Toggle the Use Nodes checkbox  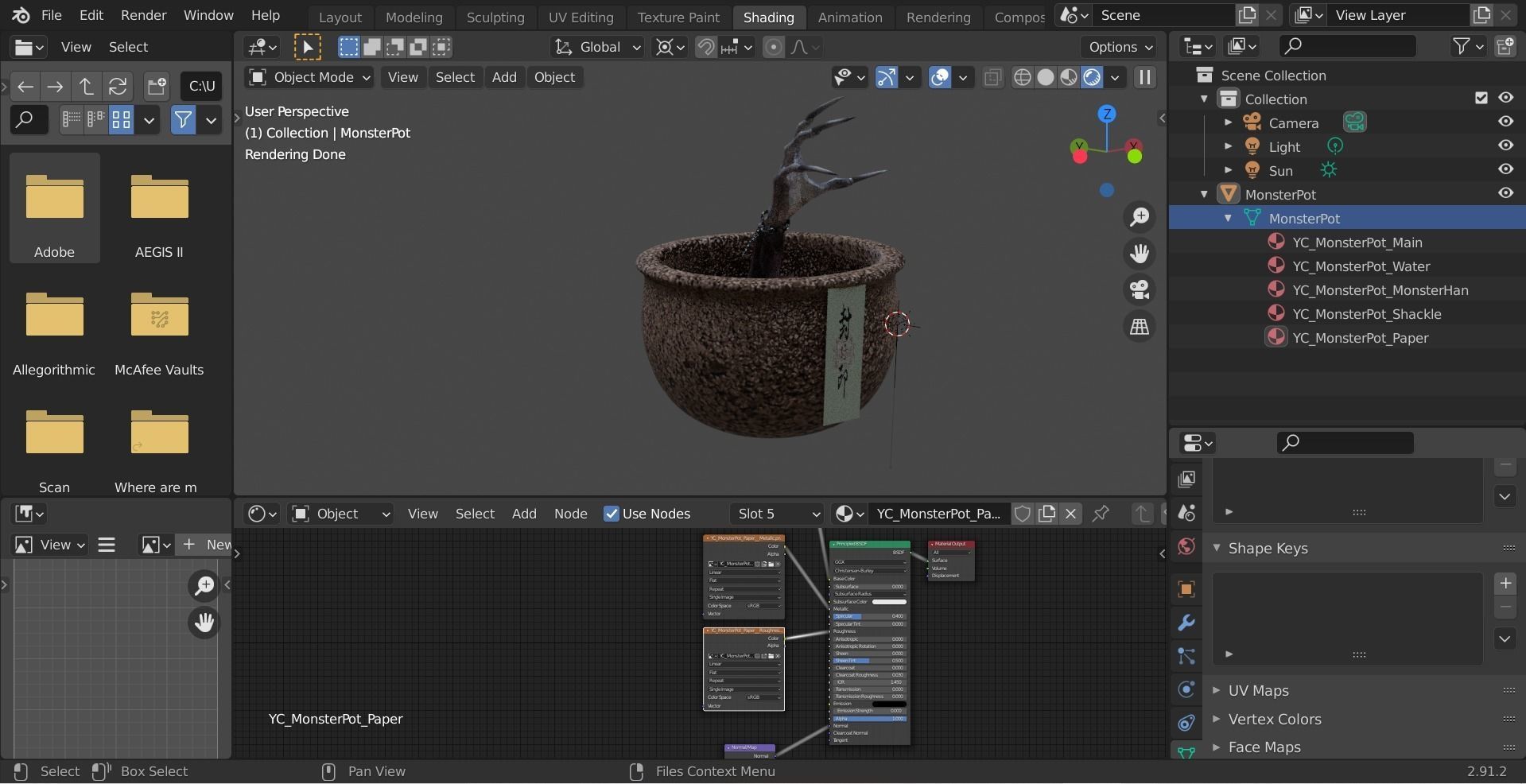tap(612, 514)
